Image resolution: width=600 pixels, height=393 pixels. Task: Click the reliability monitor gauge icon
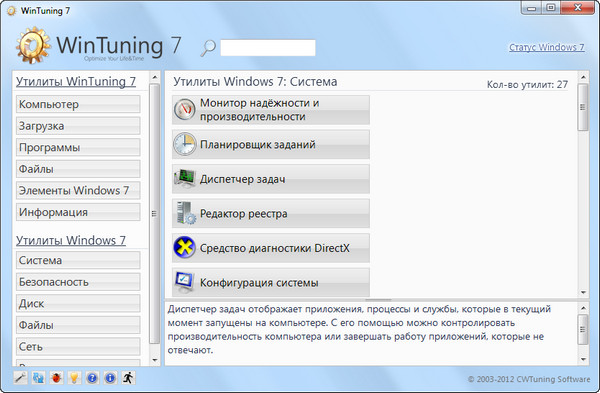point(185,110)
